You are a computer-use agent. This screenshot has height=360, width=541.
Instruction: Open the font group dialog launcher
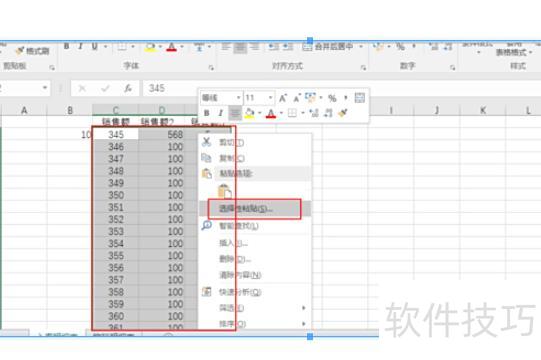pos(211,68)
